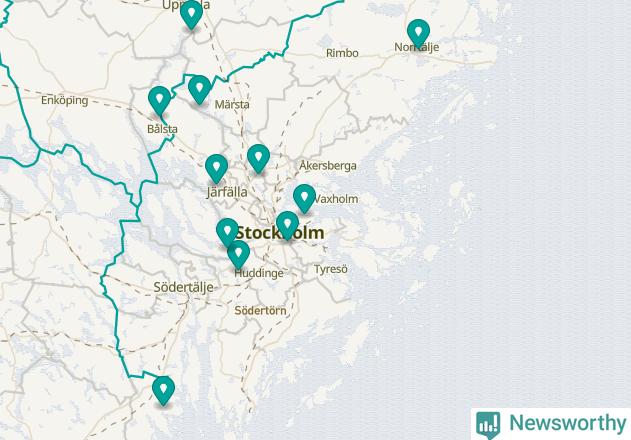The image size is (631, 440).
Task: Open the pin just above Bålsta
Action: point(159,101)
